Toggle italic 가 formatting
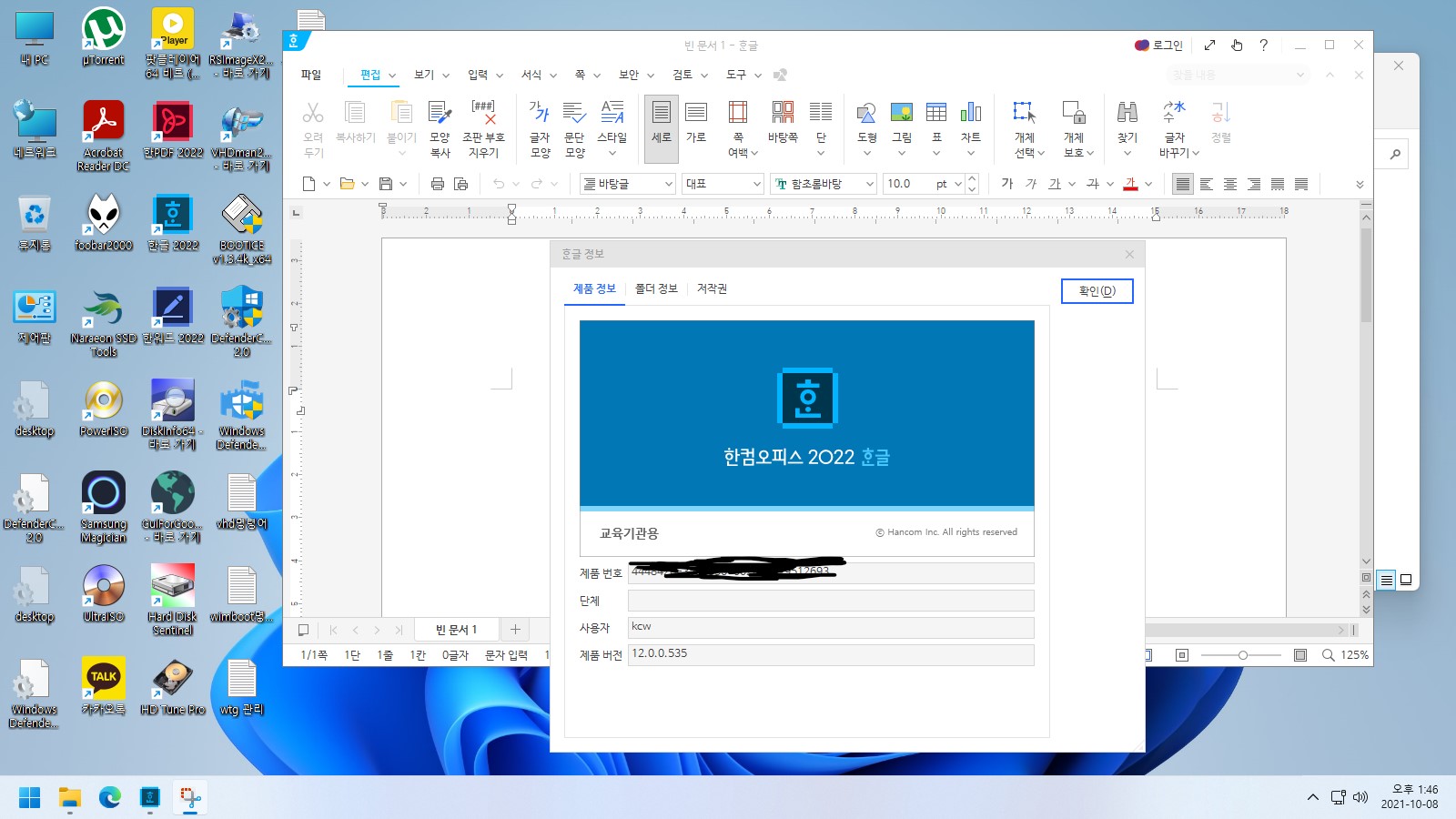 (x=1031, y=184)
